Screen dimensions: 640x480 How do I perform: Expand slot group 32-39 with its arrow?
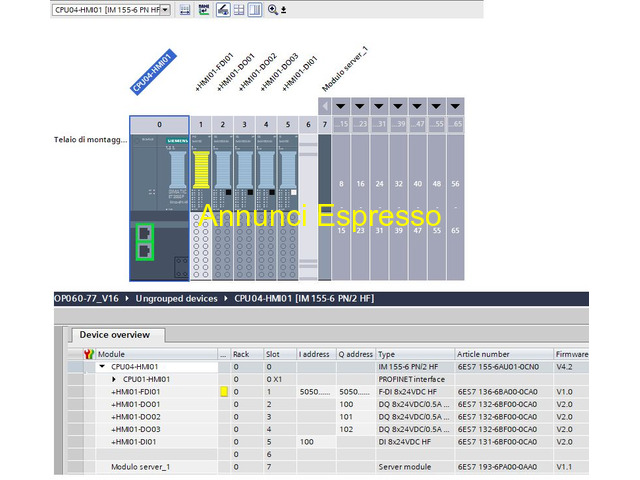point(398,107)
